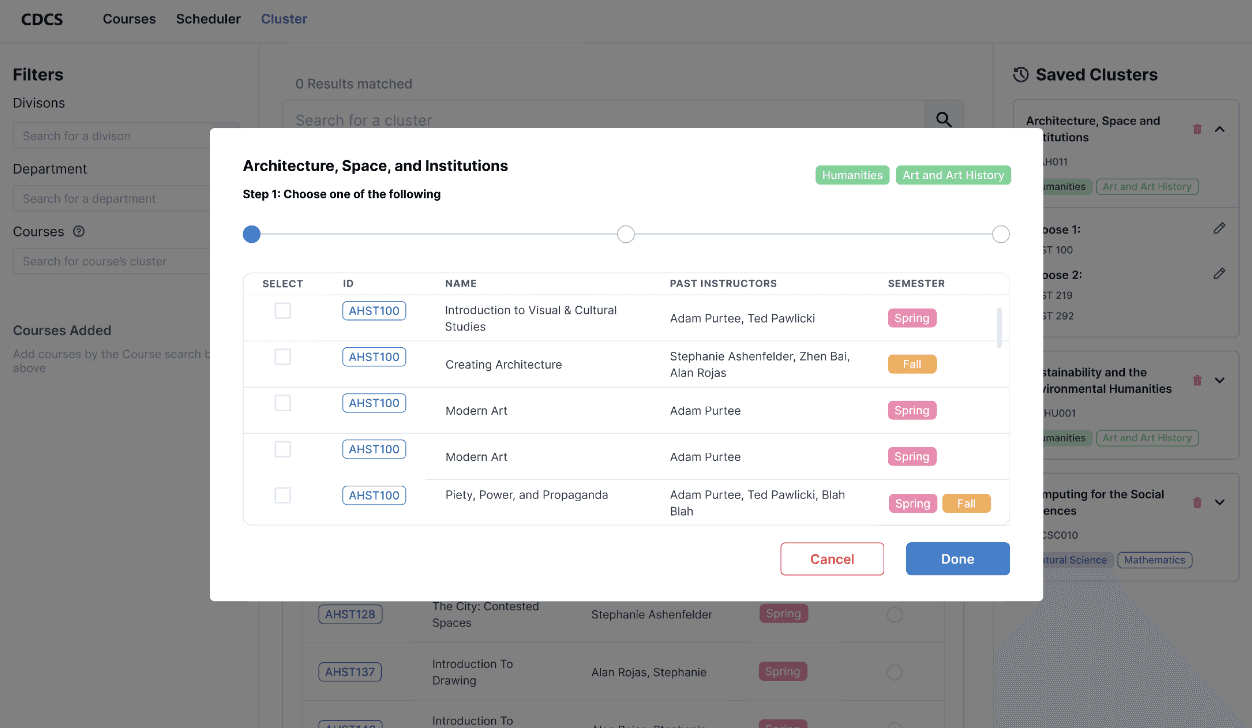The width and height of the screenshot is (1252, 728).
Task: Click the Mathematics tag in Saved Clusters
Action: [x=1154, y=560]
